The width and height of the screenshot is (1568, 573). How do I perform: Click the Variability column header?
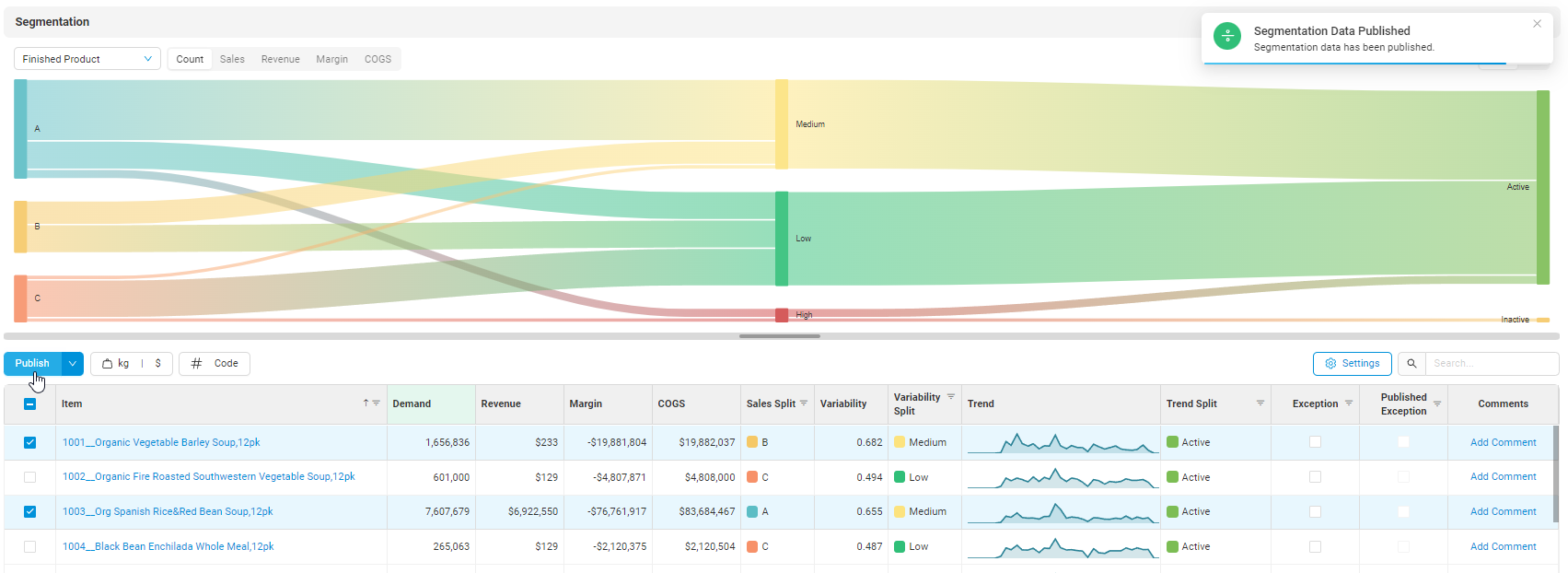coord(851,403)
